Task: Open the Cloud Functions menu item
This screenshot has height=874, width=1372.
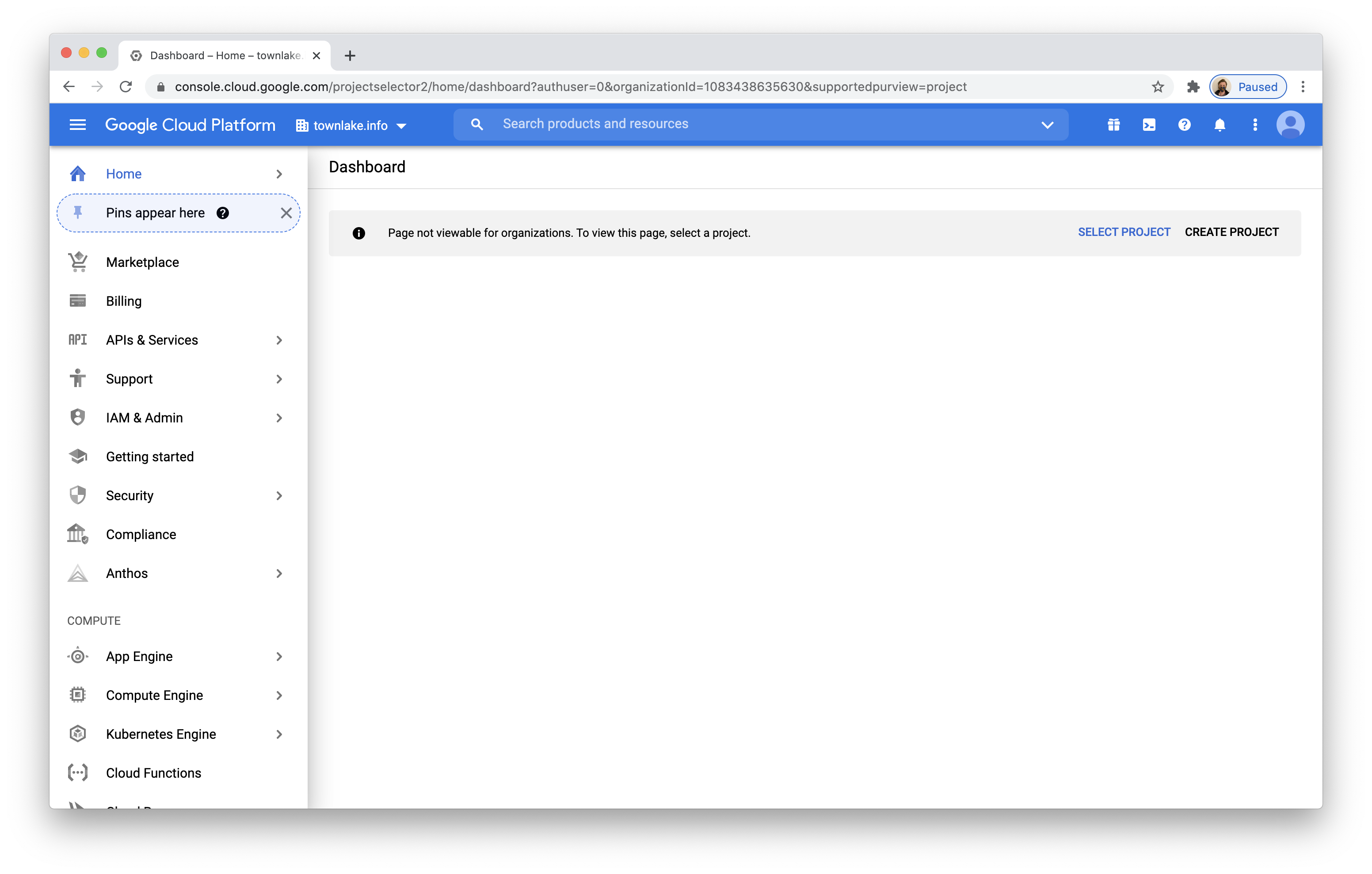Action: [178, 772]
